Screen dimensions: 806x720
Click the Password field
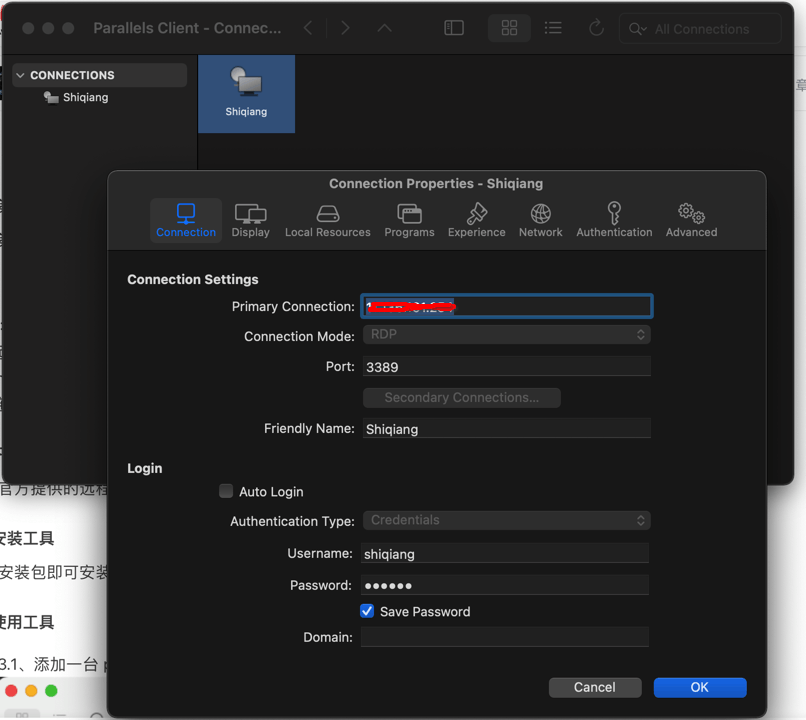tap(505, 585)
